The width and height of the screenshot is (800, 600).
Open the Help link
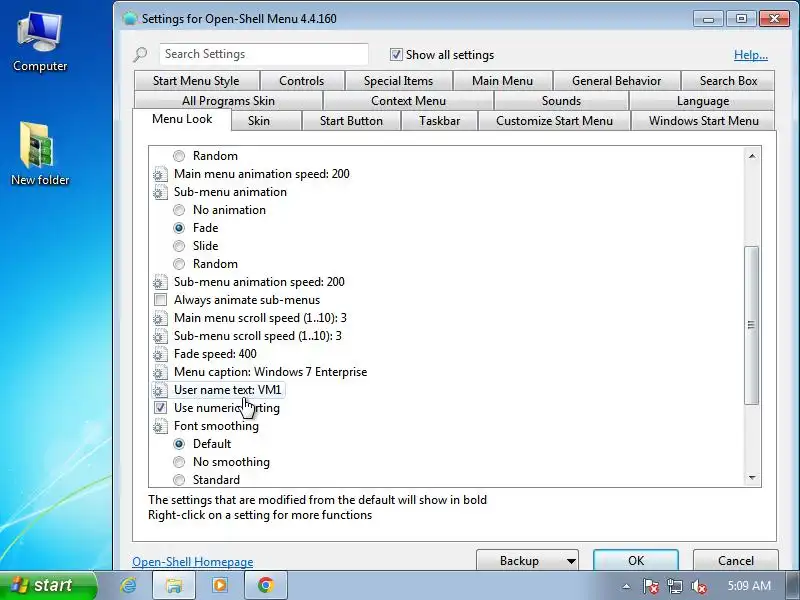751,55
